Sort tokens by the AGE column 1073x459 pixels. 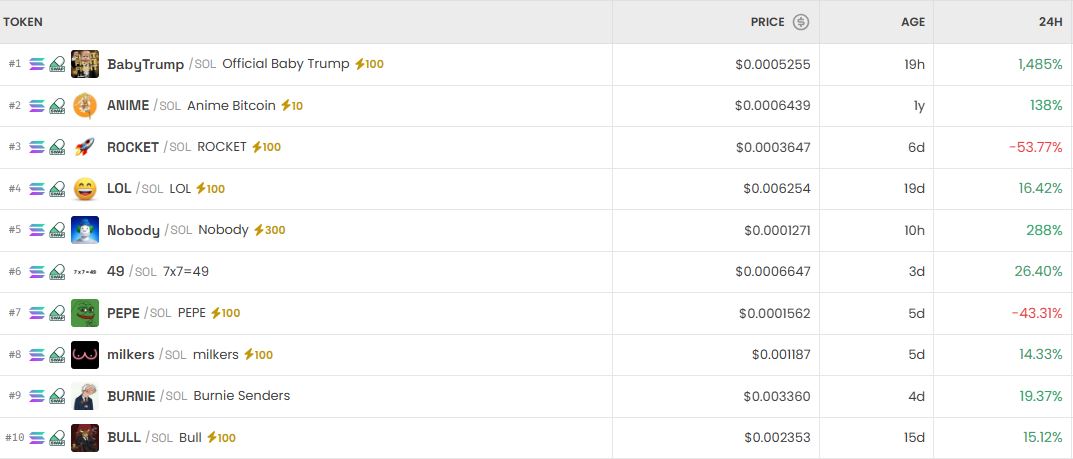pos(912,22)
